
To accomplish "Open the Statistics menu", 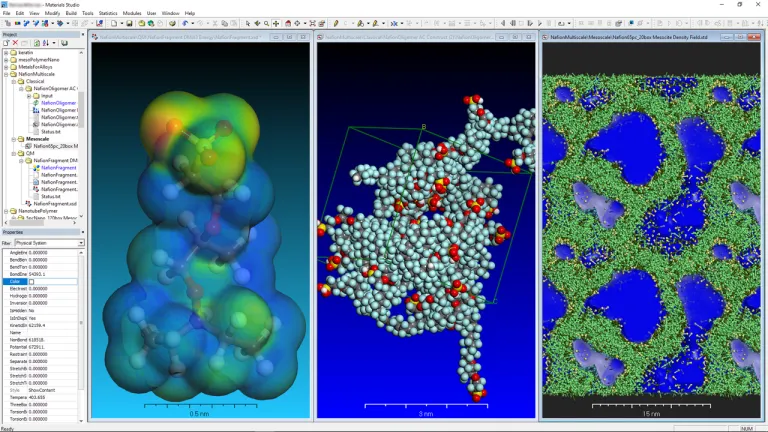I will [x=108, y=13].
